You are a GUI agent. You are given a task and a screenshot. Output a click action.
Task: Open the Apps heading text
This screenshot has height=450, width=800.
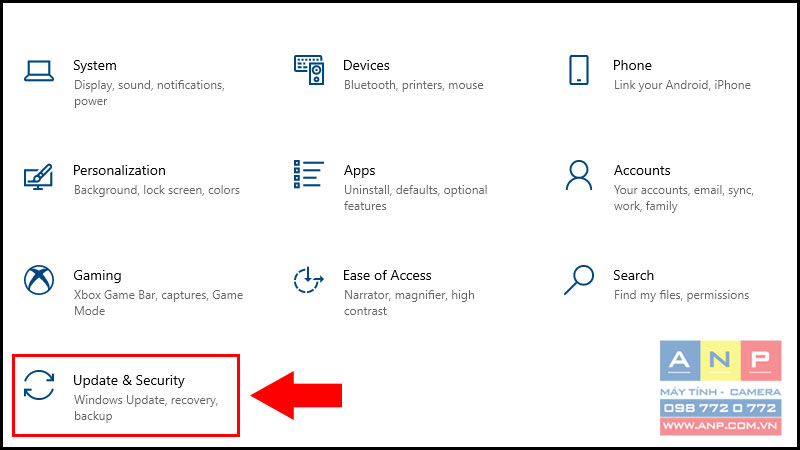coord(360,171)
